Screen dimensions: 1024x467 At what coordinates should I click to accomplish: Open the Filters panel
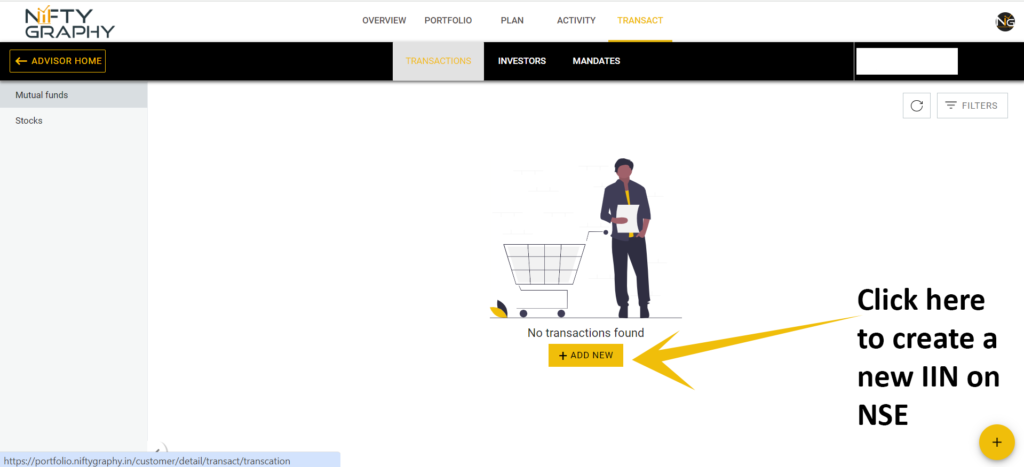[972, 106]
